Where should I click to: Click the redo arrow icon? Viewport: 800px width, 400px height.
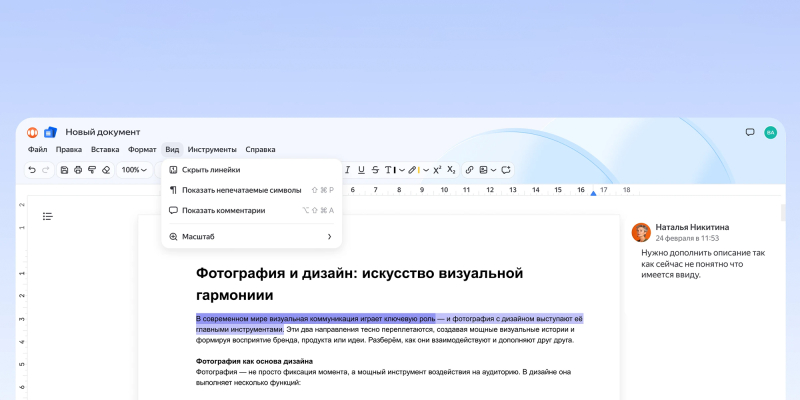pyautogui.click(x=45, y=170)
